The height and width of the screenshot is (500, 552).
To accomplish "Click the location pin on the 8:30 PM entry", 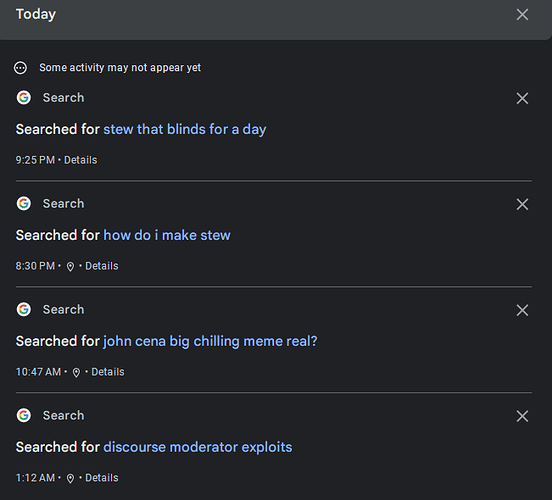I will [x=70, y=267].
